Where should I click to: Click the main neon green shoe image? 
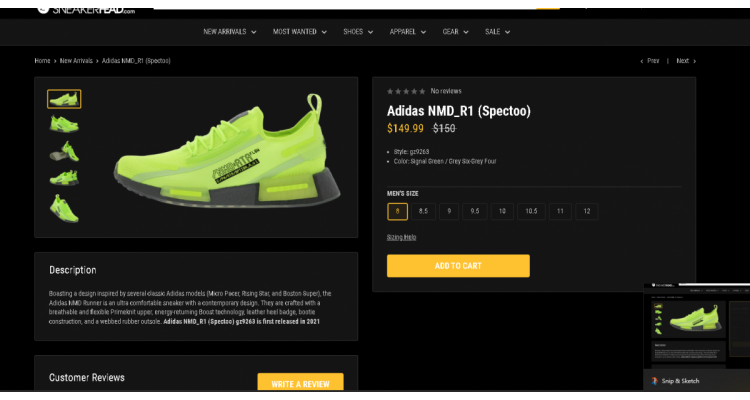coord(227,151)
